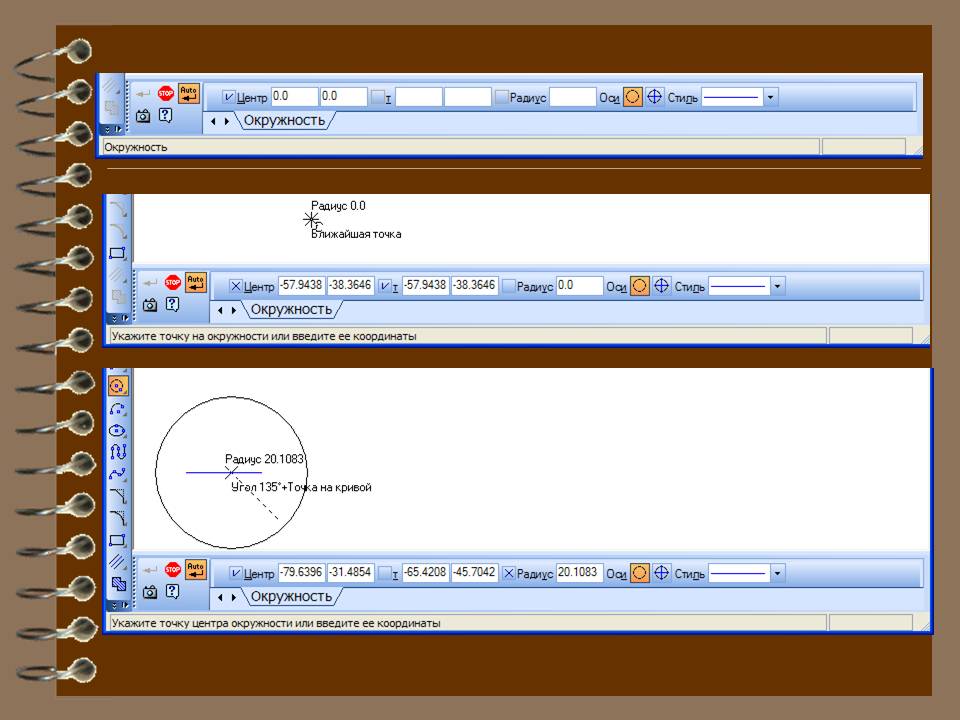Open the Стиль dropdown in top panel
This screenshot has width=960, height=720.
pyautogui.click(x=771, y=97)
